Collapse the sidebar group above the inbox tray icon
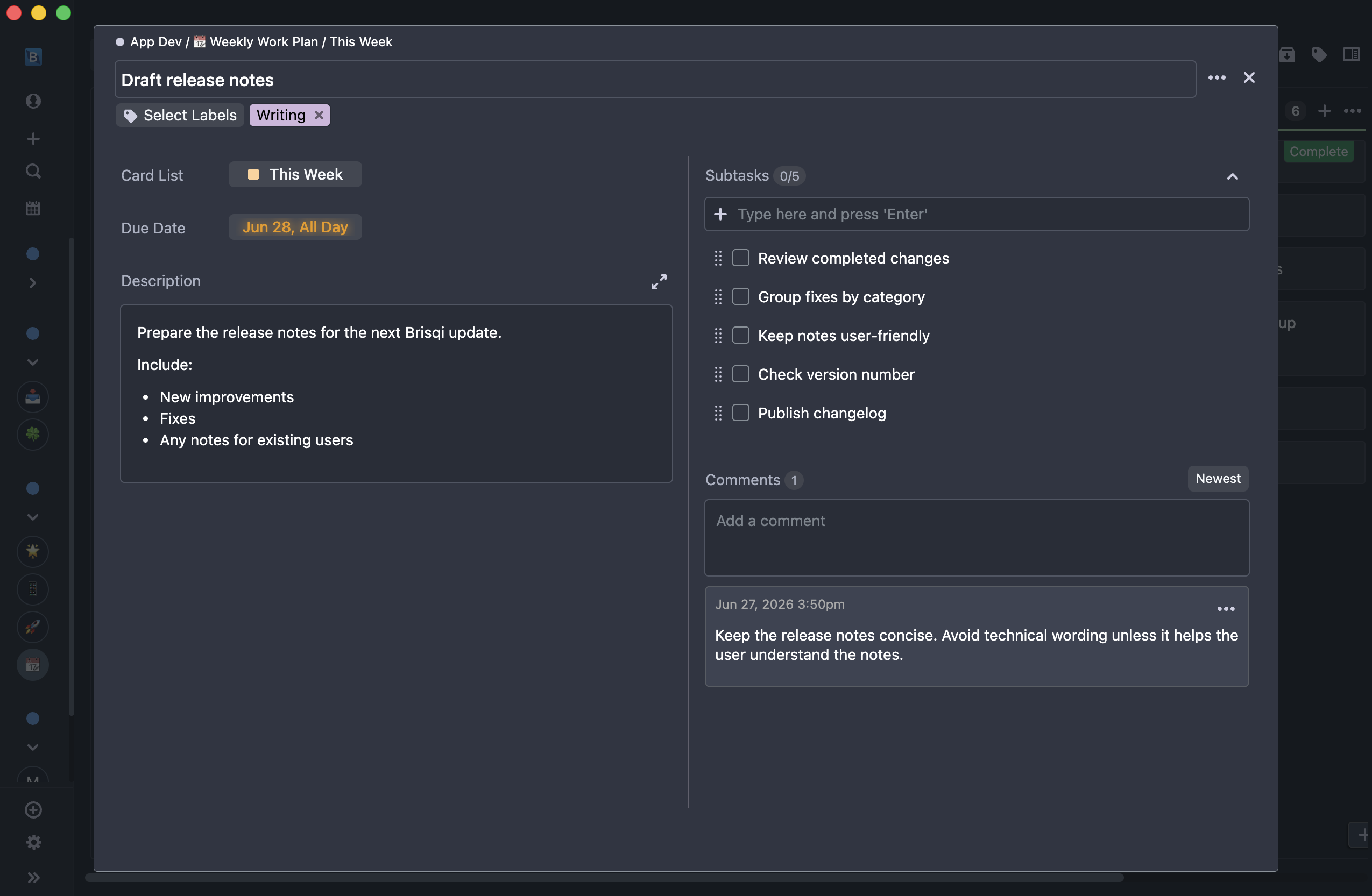This screenshot has width=1372, height=896. 33,362
